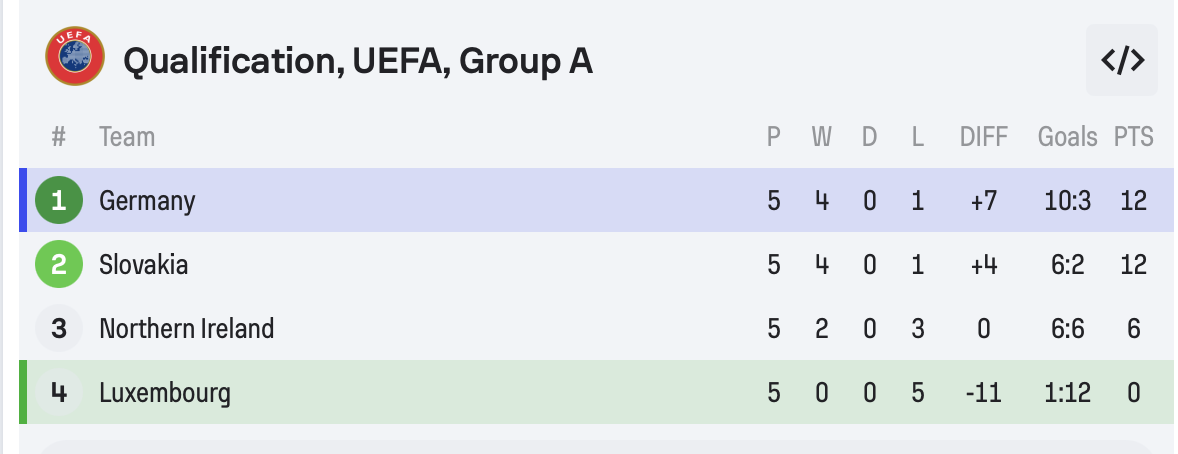Viewport: 1178px width, 454px height.
Task: Click Luxembourg's rank 4 badge
Action: (x=58, y=392)
